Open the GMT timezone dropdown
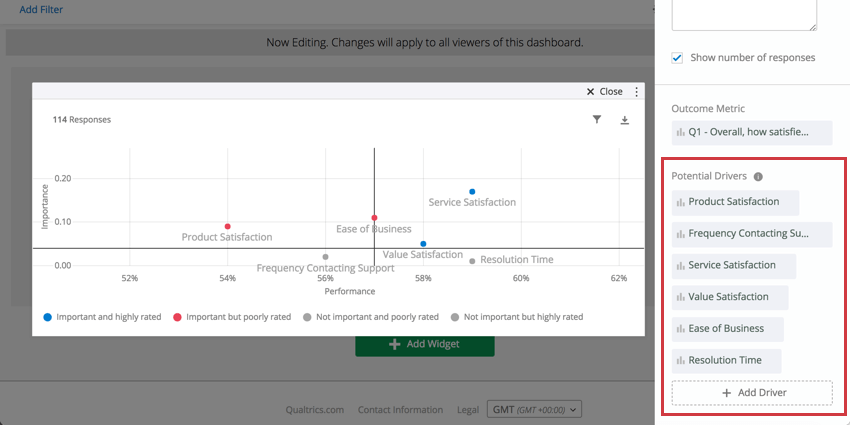Screen dimensions: 850x425 coord(535,409)
